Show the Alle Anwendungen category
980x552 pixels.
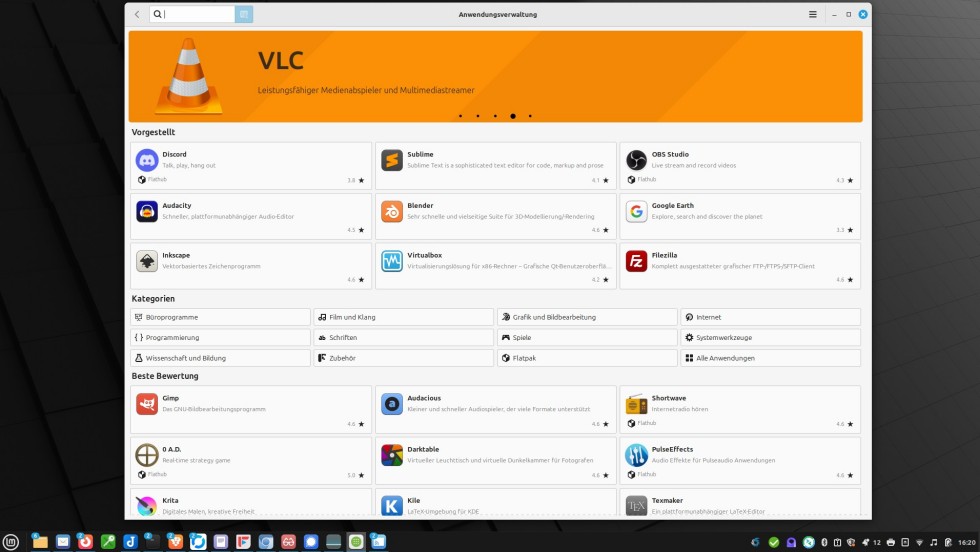tap(770, 358)
